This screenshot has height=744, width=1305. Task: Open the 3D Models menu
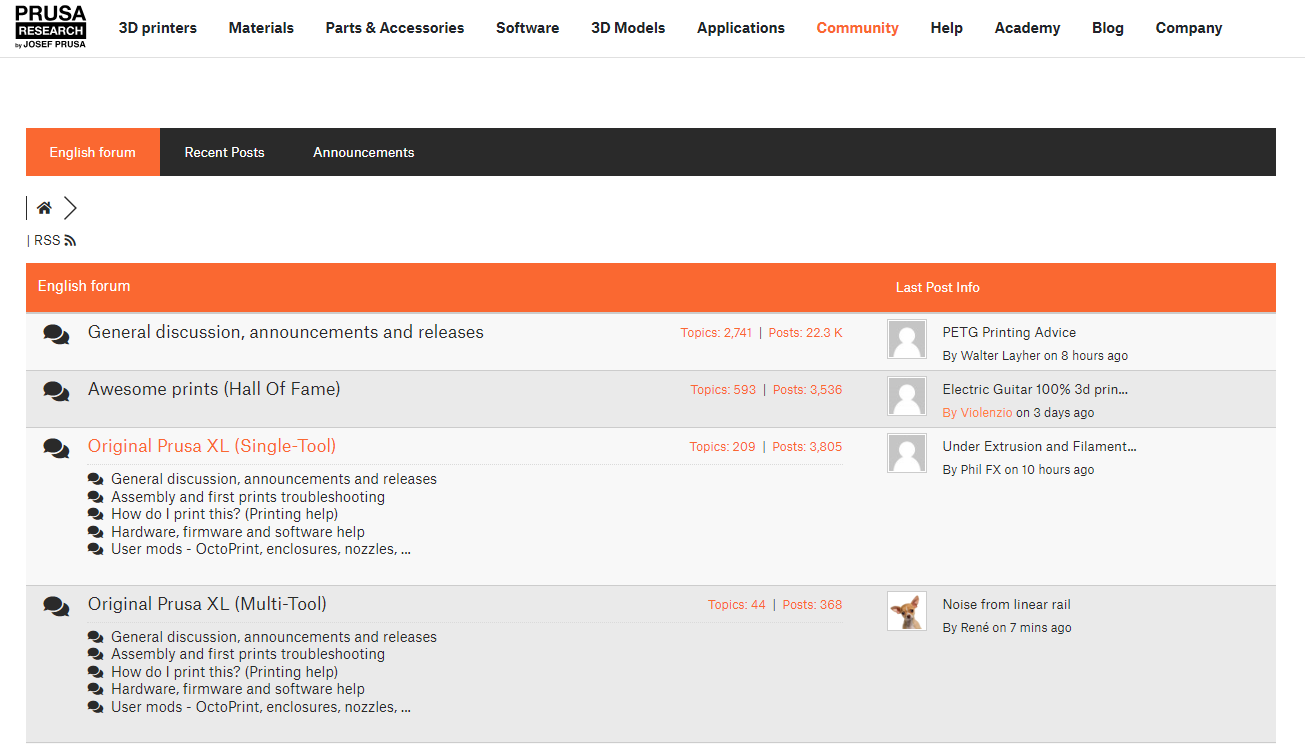click(x=628, y=28)
